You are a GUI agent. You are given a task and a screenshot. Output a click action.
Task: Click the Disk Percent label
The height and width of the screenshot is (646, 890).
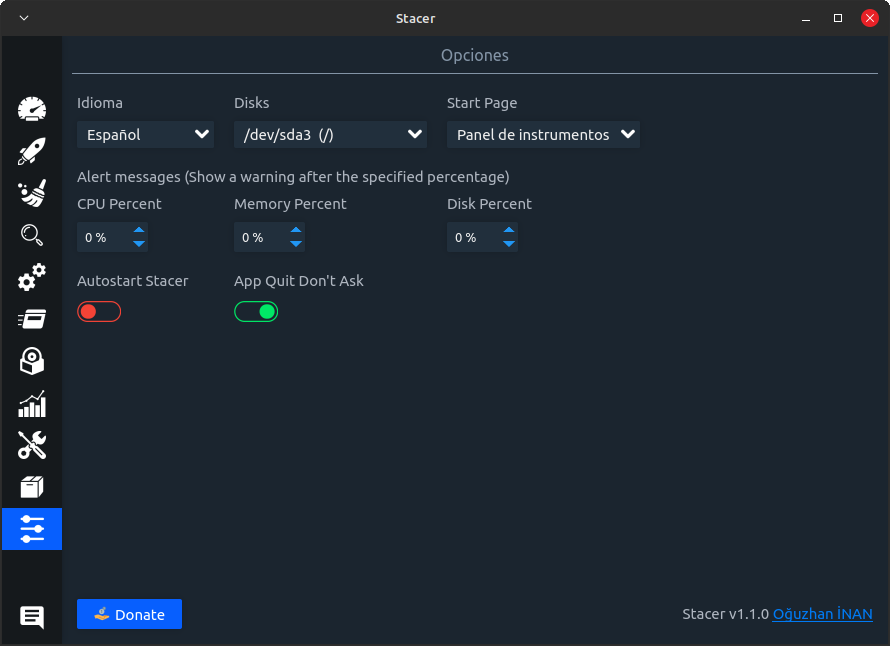pyautogui.click(x=489, y=204)
